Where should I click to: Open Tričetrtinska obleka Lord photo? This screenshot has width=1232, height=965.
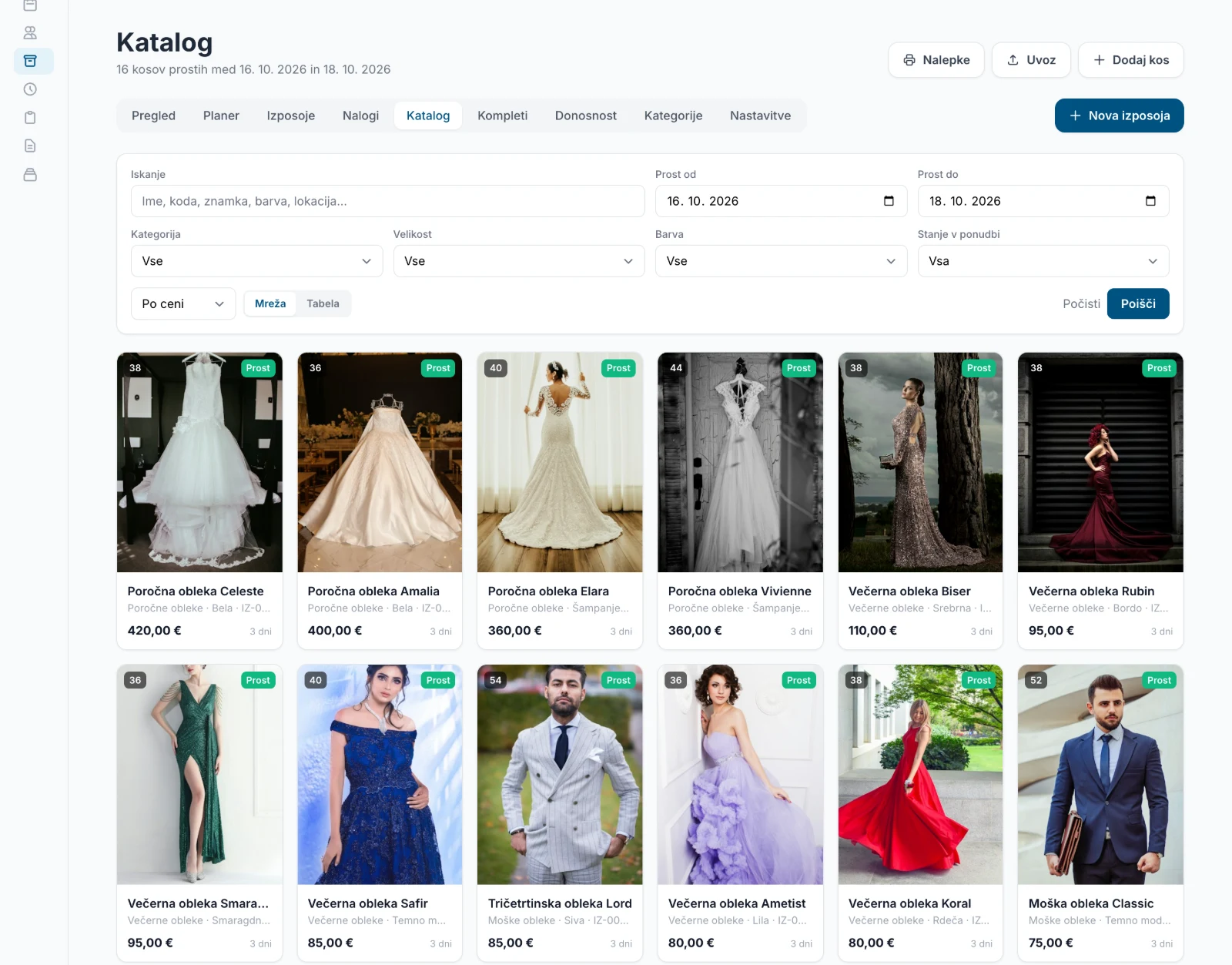pos(560,775)
